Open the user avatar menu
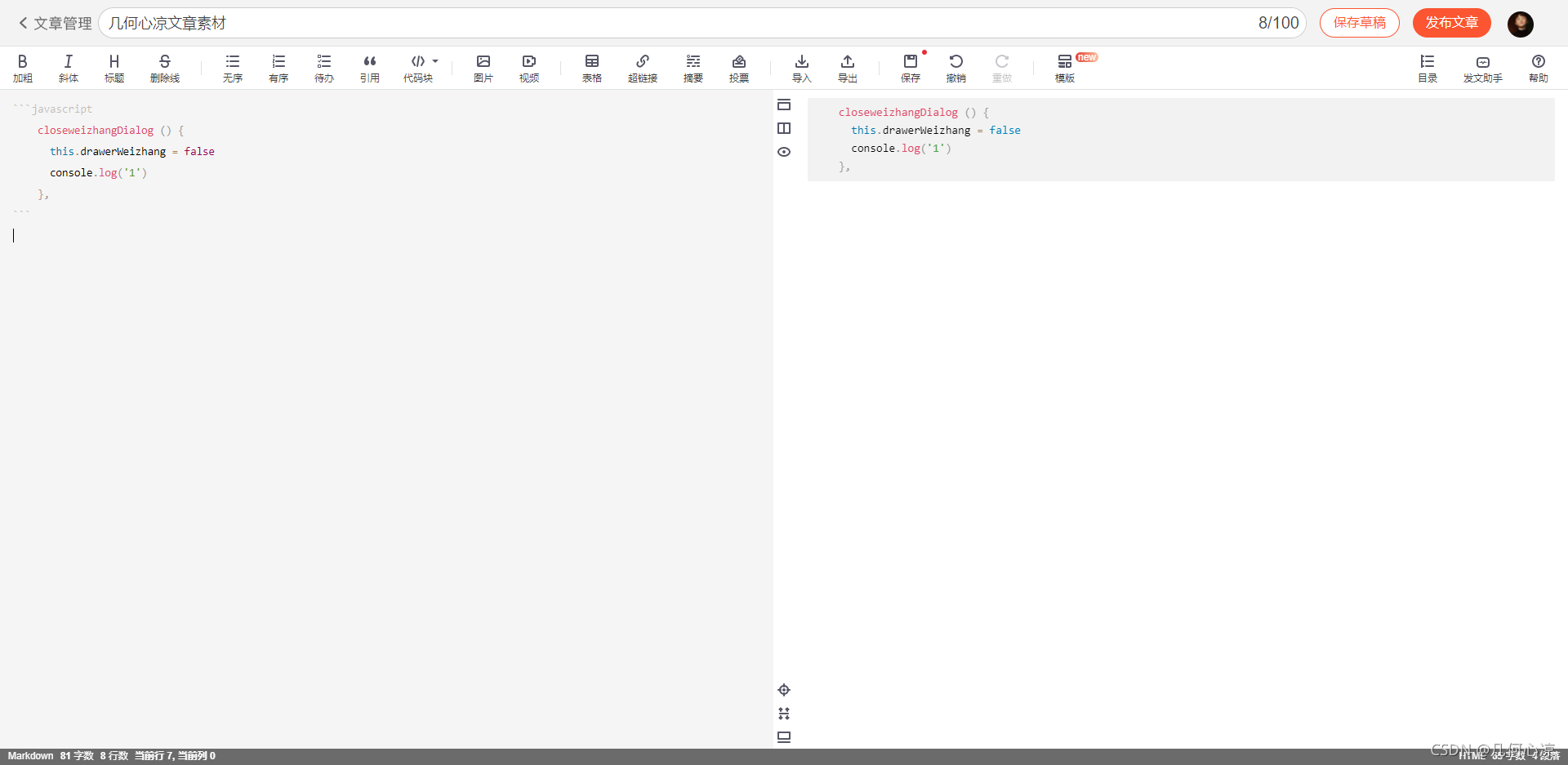This screenshot has width=1568, height=765. coord(1521,24)
